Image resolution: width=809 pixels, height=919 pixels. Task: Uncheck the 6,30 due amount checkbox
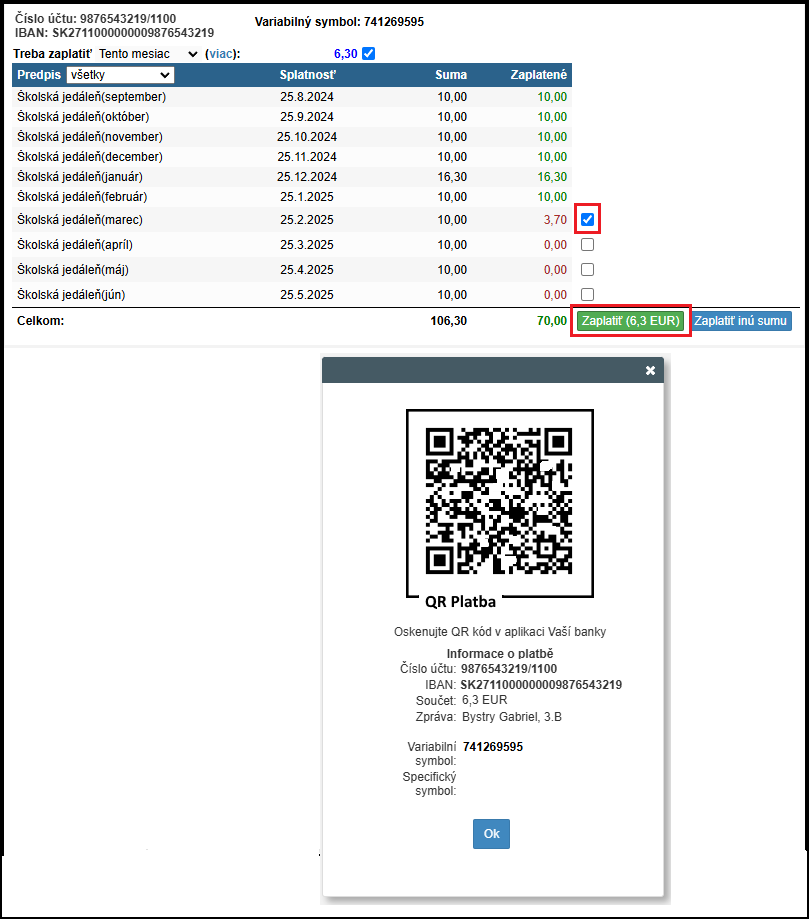368,54
